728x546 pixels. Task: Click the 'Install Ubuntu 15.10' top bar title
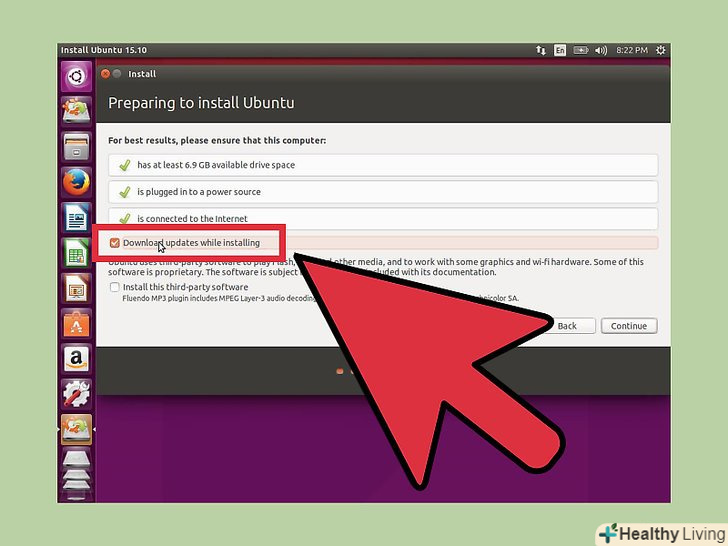click(x=104, y=50)
